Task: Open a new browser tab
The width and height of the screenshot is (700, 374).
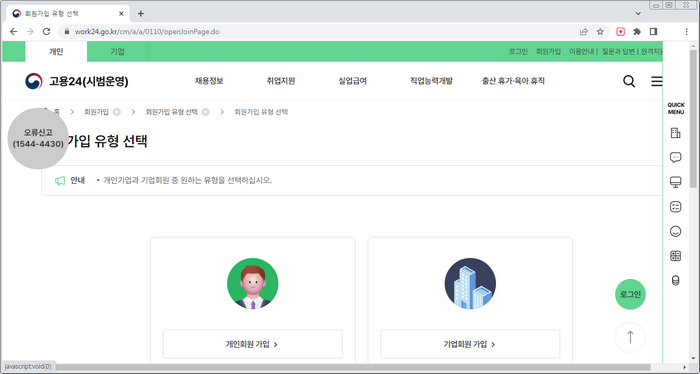Action: (x=141, y=13)
